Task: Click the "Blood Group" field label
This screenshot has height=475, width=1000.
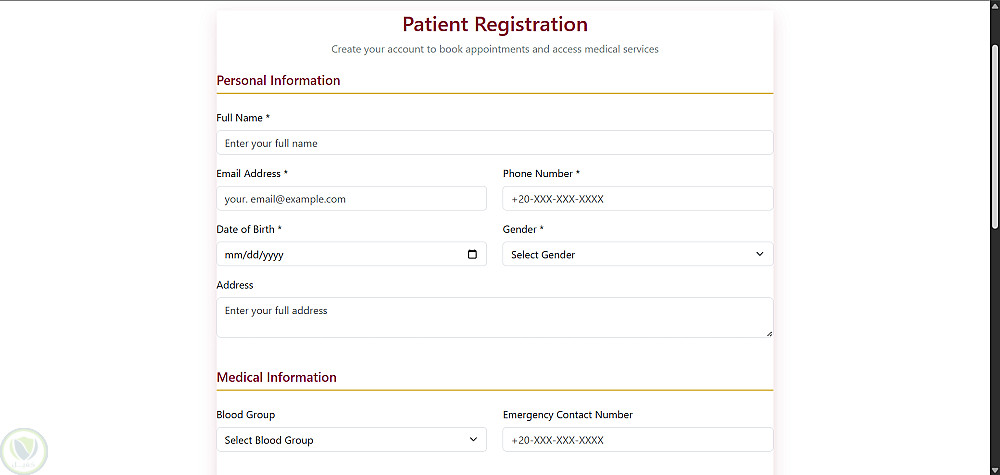Action: pos(246,414)
